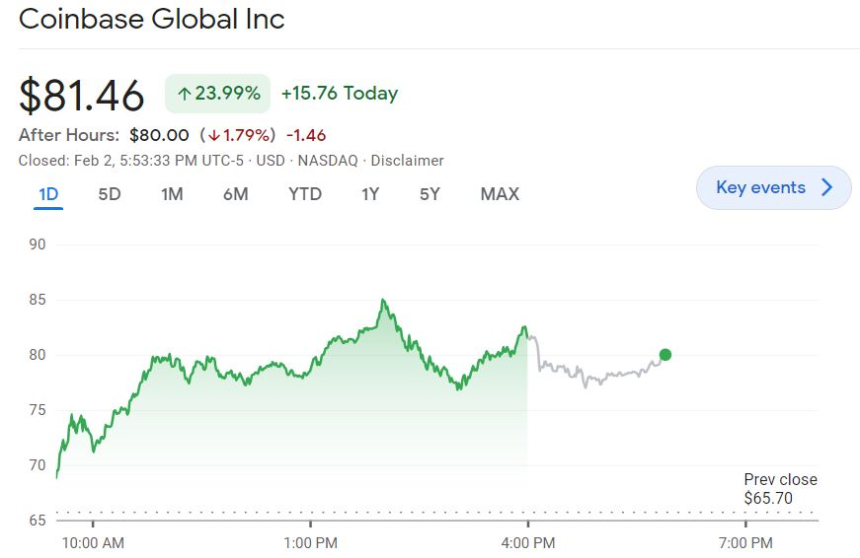The width and height of the screenshot is (860, 558).
Task: Click the green dot at chart end
Action: pyautogui.click(x=665, y=354)
